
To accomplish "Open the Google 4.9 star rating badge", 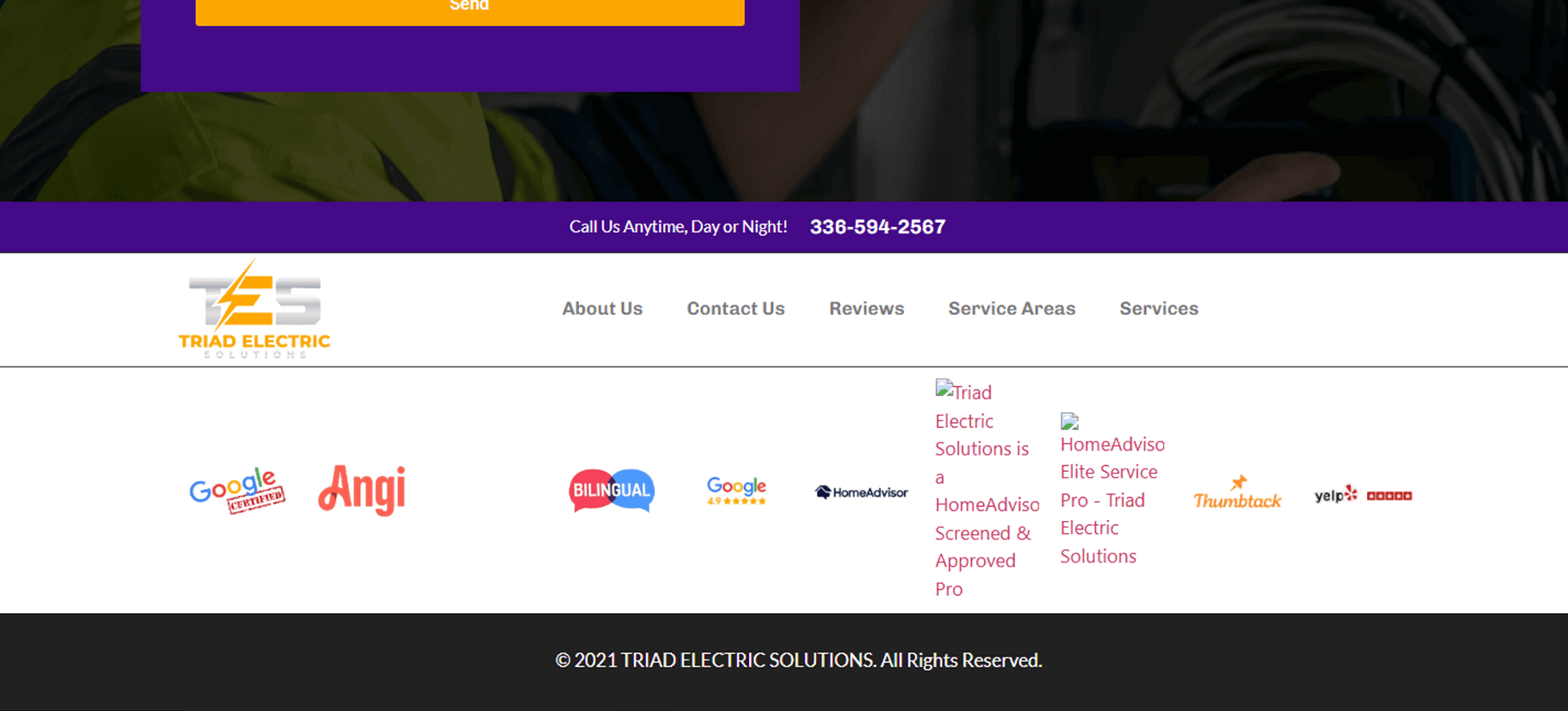I will coord(737,491).
